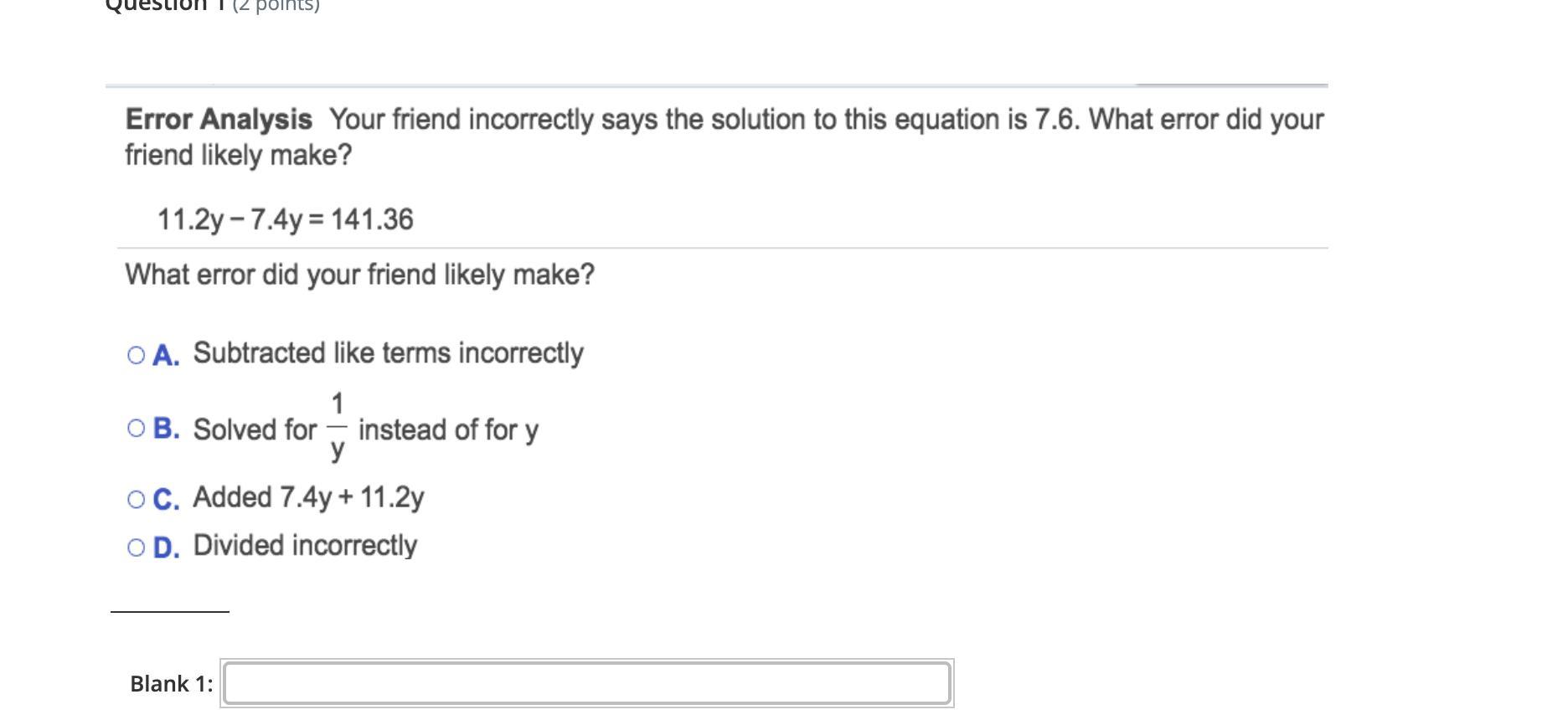Click the "instead of for y" answer text
1568x720 pixels.
coord(448,430)
